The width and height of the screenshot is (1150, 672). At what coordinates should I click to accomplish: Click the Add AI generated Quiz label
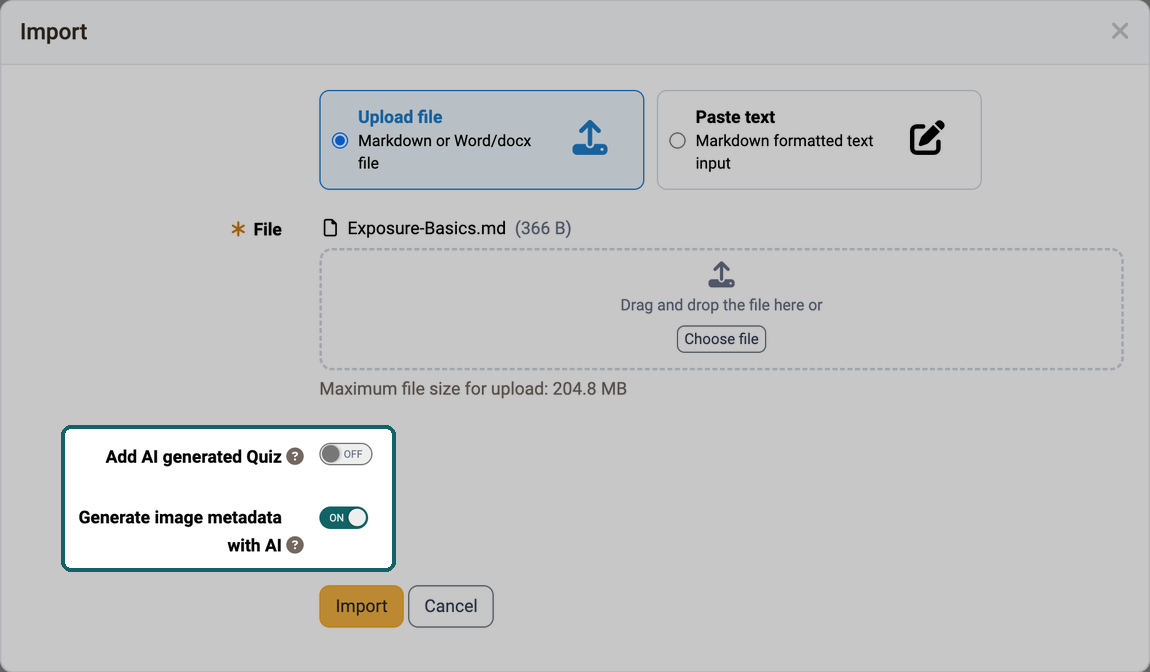(194, 456)
